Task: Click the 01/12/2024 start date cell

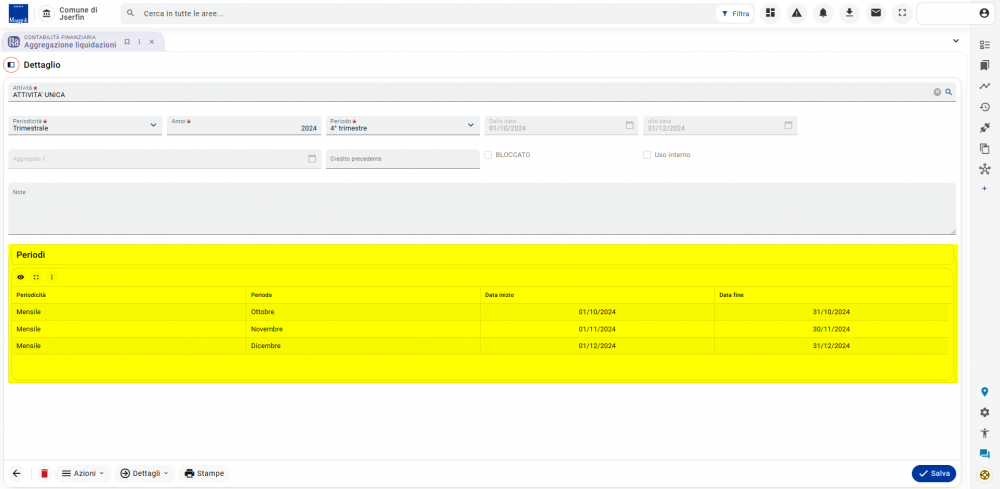Action: pos(597,346)
